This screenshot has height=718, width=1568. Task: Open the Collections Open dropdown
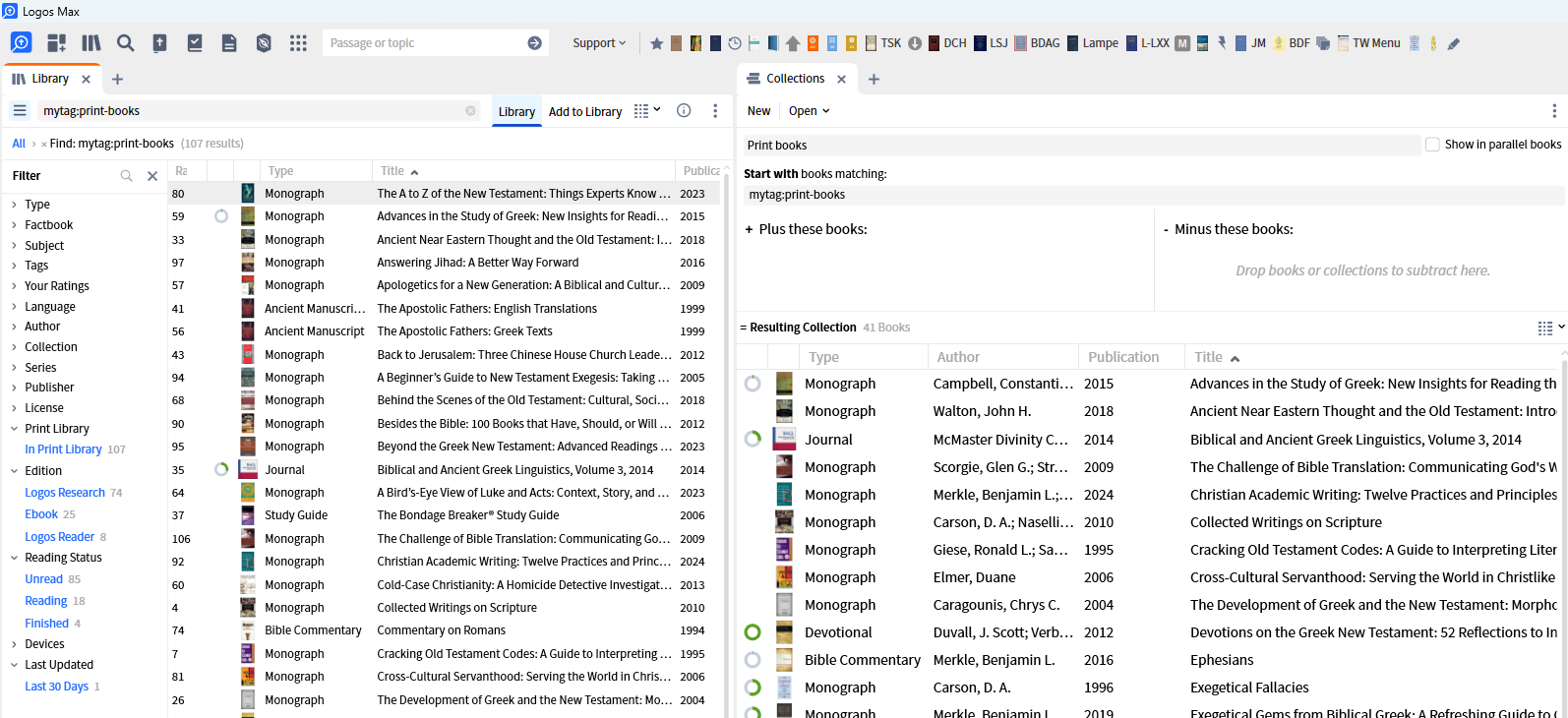click(x=809, y=111)
